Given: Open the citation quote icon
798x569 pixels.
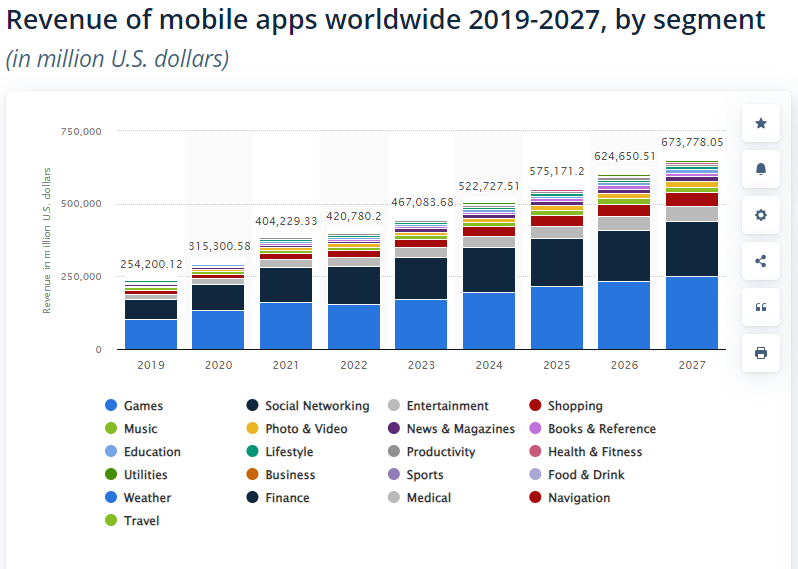Looking at the screenshot, I should pos(760,307).
